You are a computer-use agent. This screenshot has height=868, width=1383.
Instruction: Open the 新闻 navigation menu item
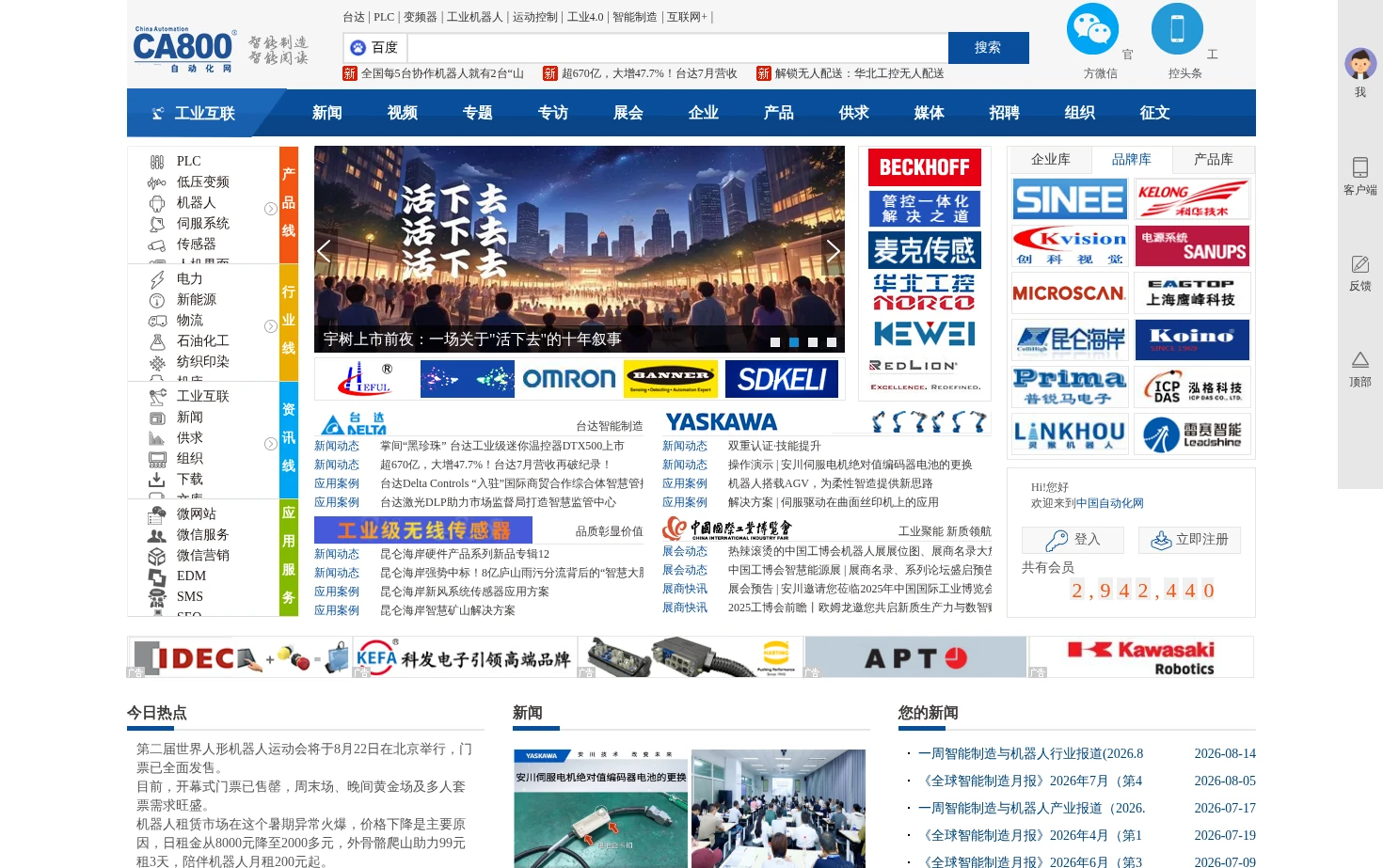[327, 113]
